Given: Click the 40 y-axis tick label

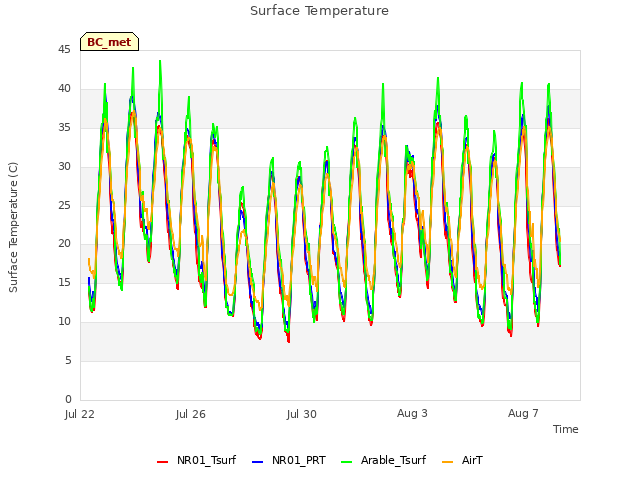Looking at the screenshot, I should pos(64,88).
